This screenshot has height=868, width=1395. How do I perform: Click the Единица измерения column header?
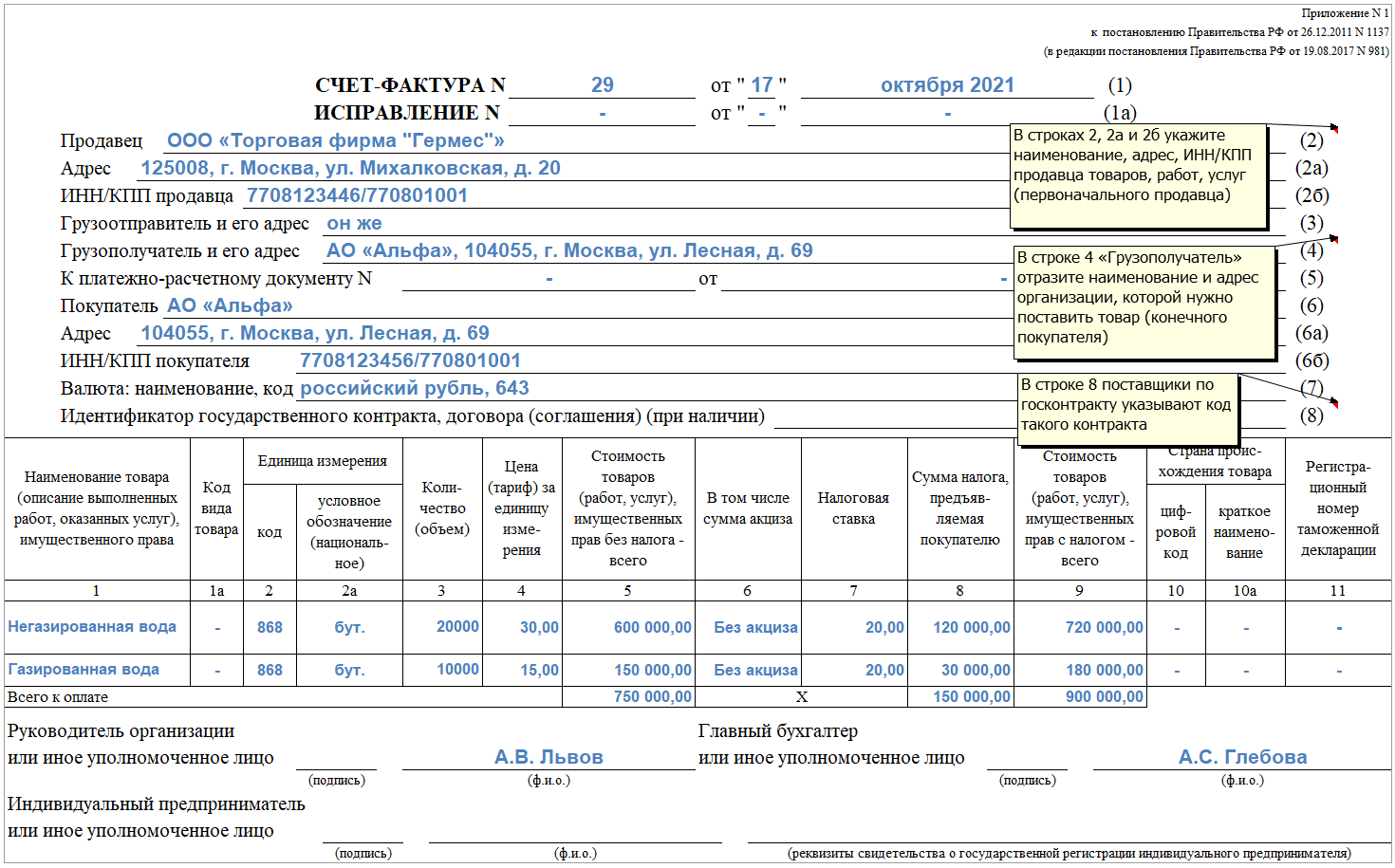click(323, 461)
